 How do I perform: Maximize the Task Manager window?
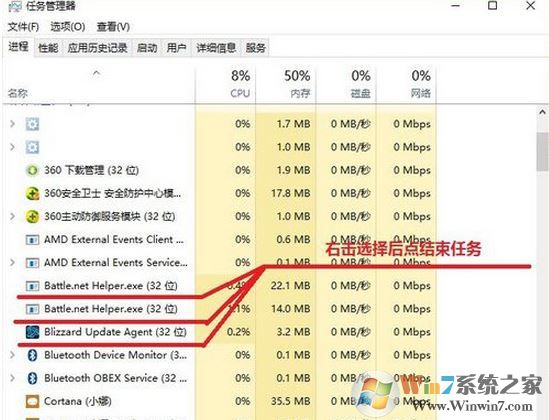pos(493,5)
